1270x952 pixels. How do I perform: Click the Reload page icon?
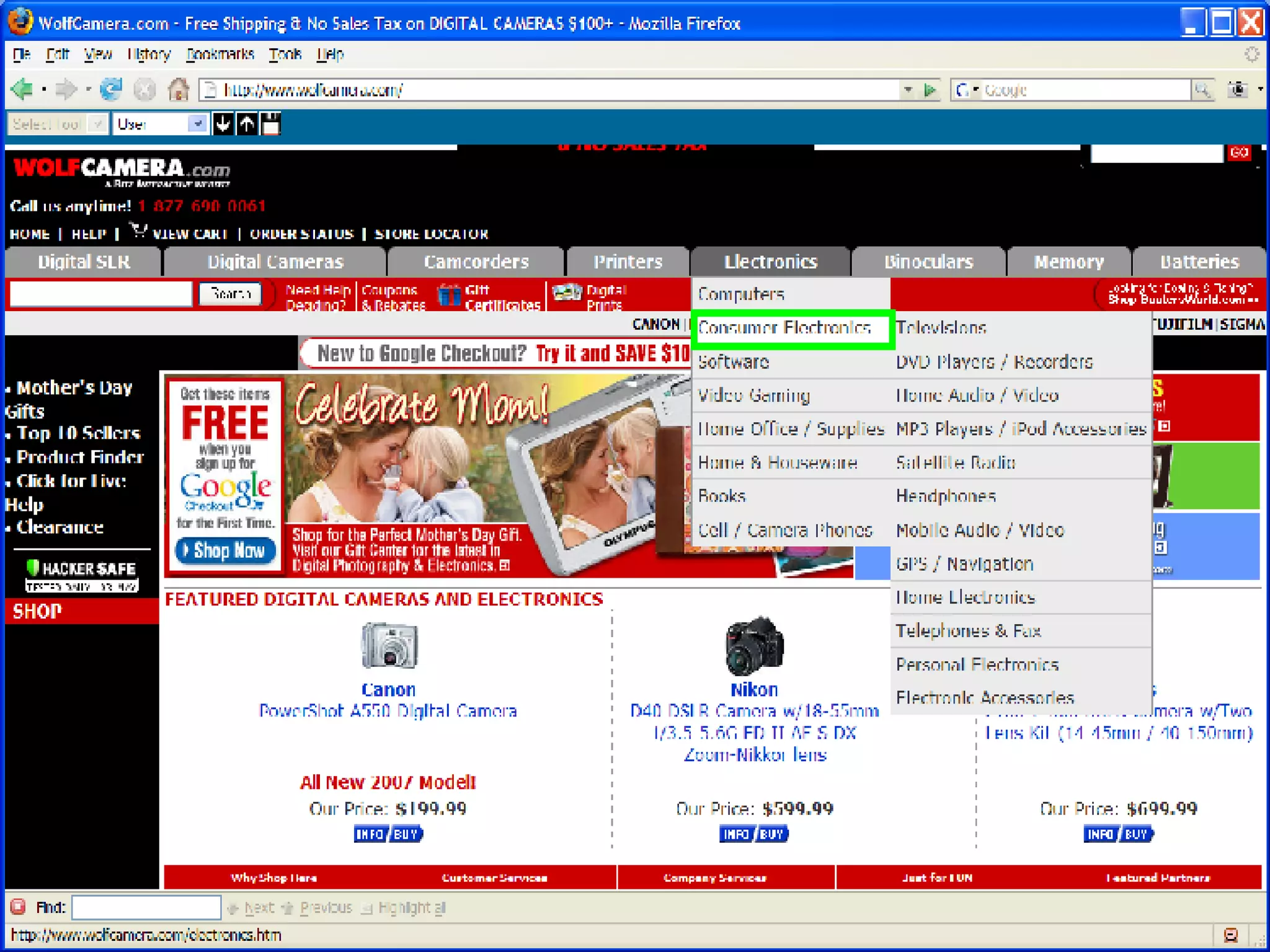click(112, 90)
